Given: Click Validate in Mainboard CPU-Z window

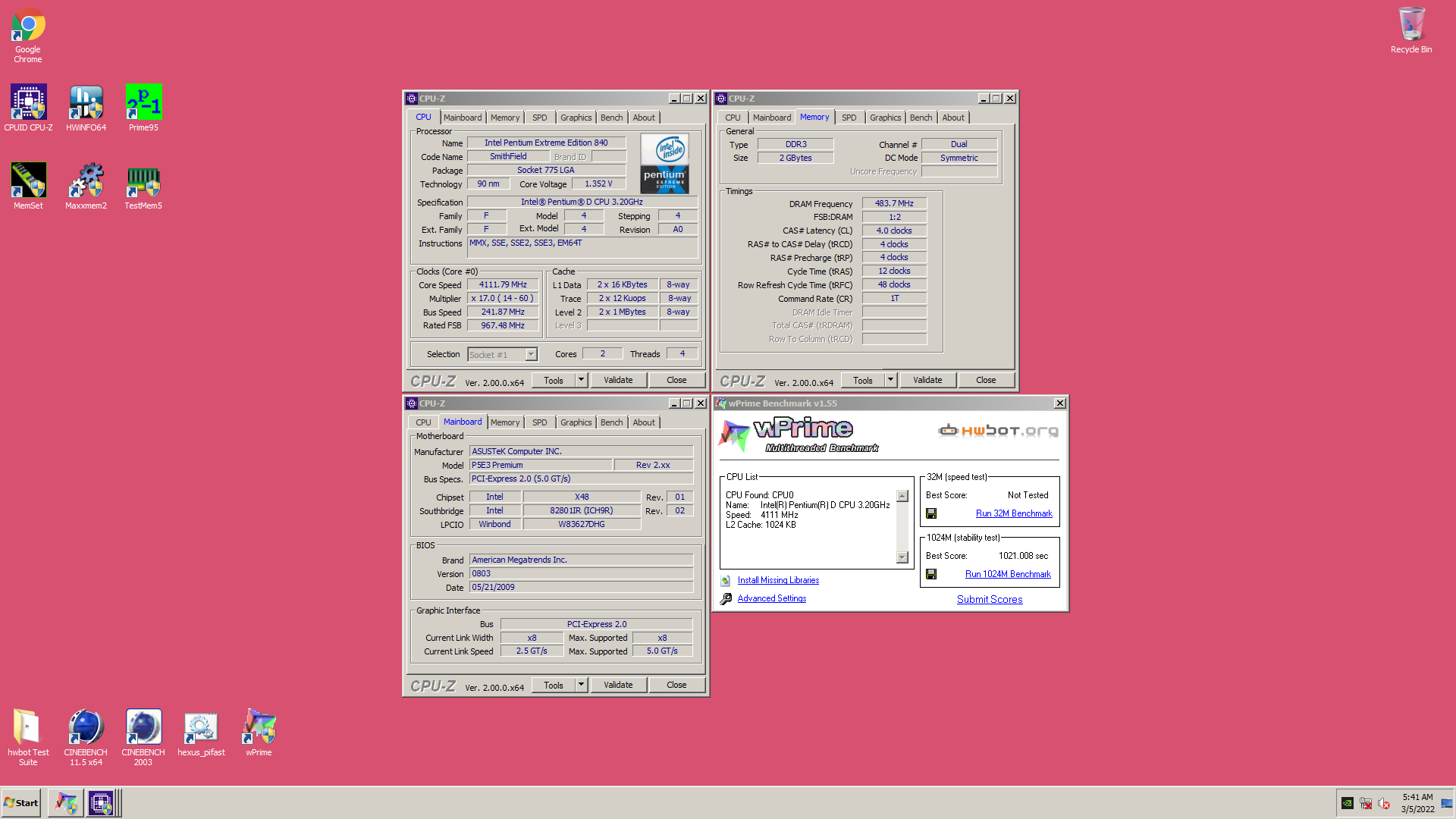Looking at the screenshot, I should (618, 685).
